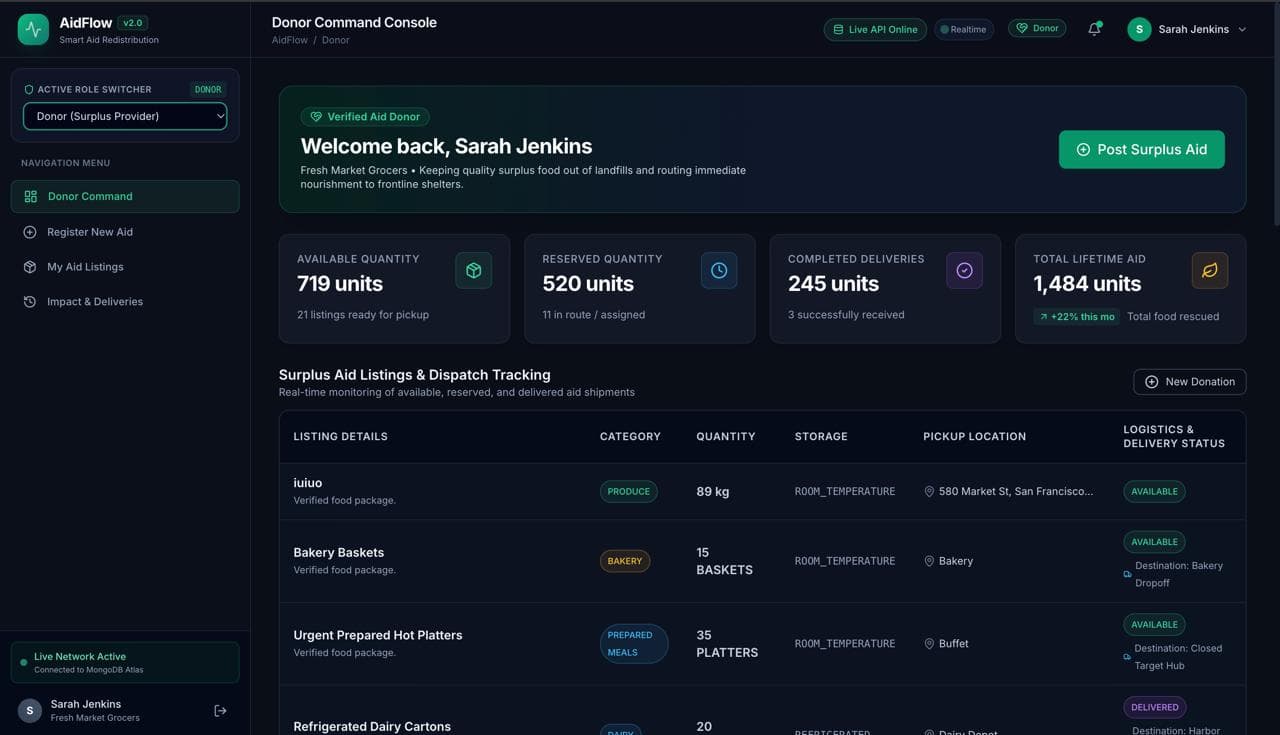Click the S avatar in the sidebar footer
This screenshot has width=1280, height=735.
pyautogui.click(x=30, y=710)
